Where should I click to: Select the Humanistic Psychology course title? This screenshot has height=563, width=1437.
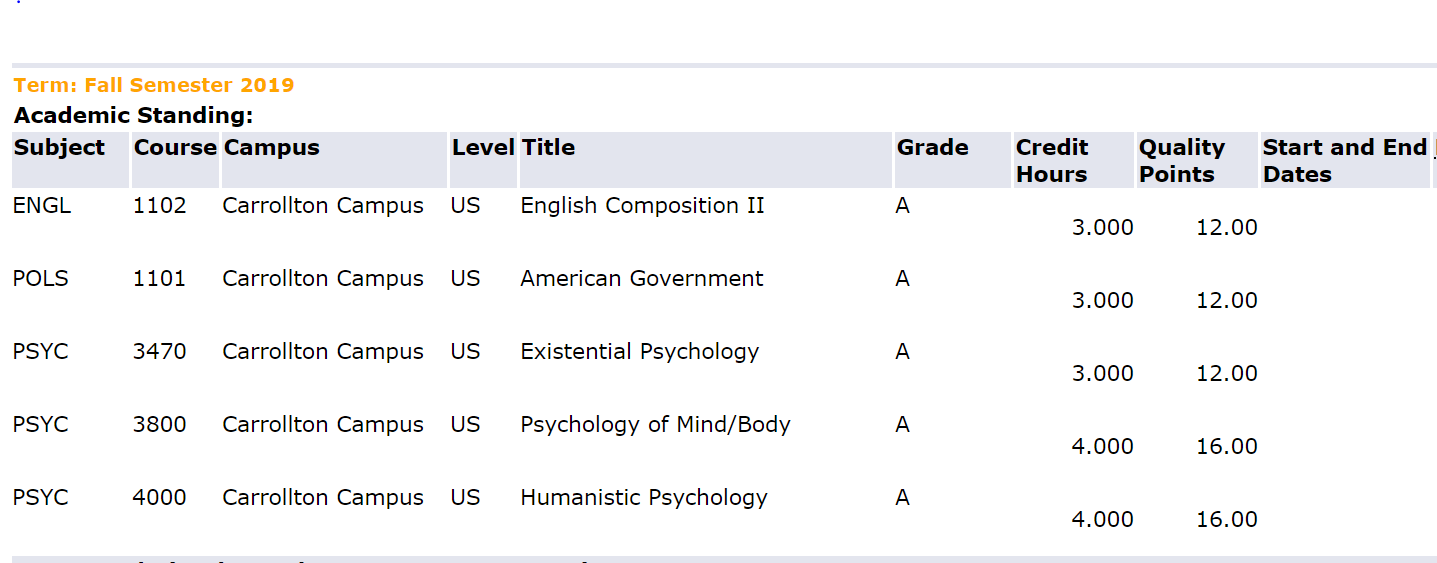tap(644, 498)
